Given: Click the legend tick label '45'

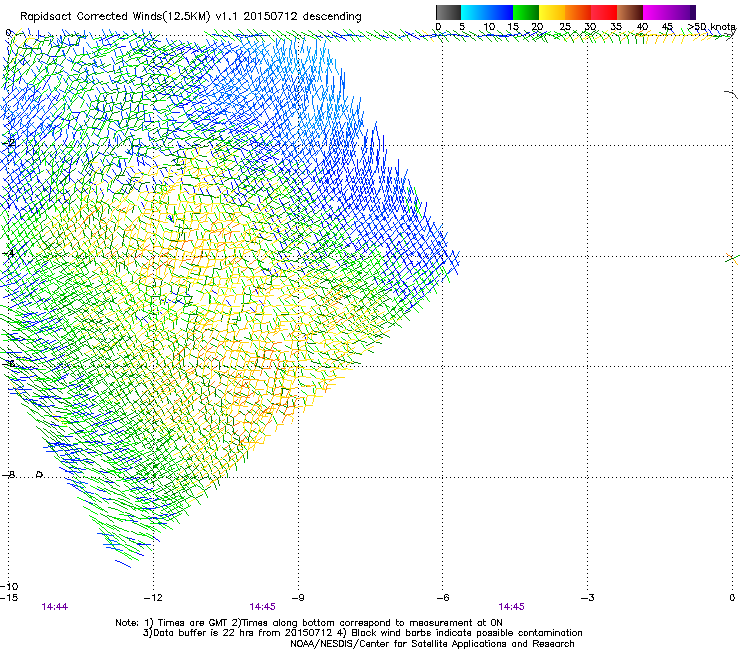Looking at the screenshot, I should point(667,27).
